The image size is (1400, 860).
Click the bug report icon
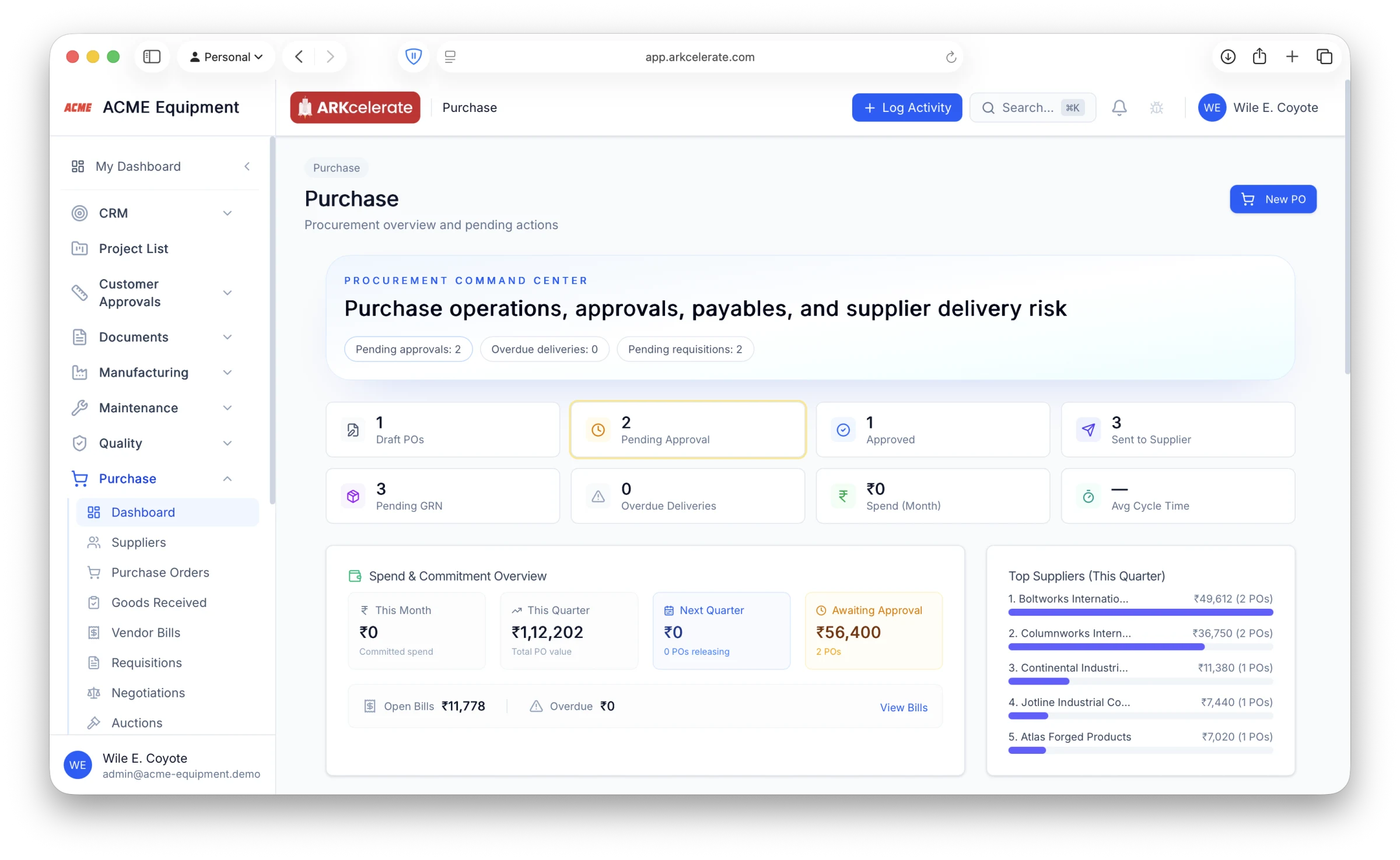click(1156, 108)
